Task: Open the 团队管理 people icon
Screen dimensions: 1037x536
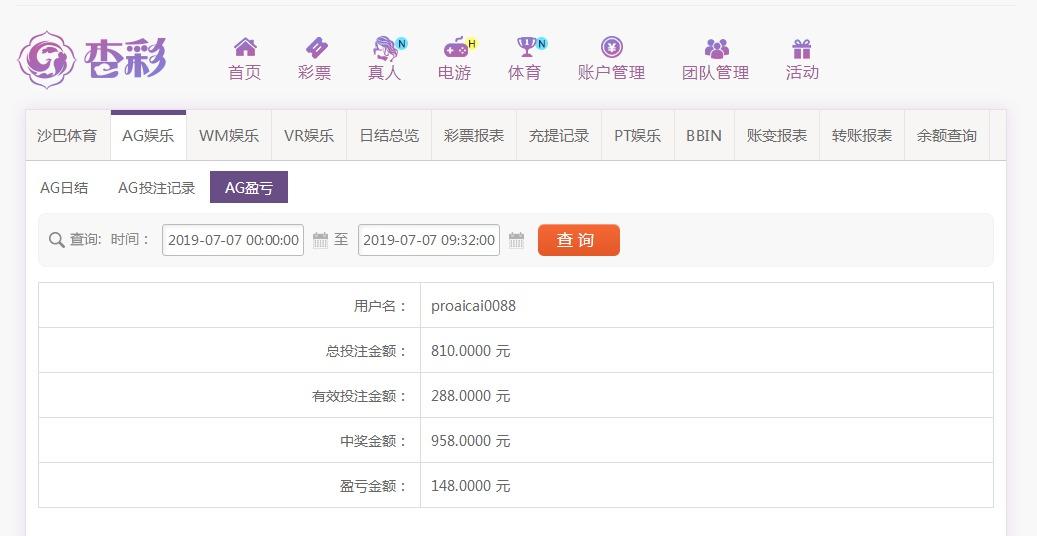Action: click(716, 48)
